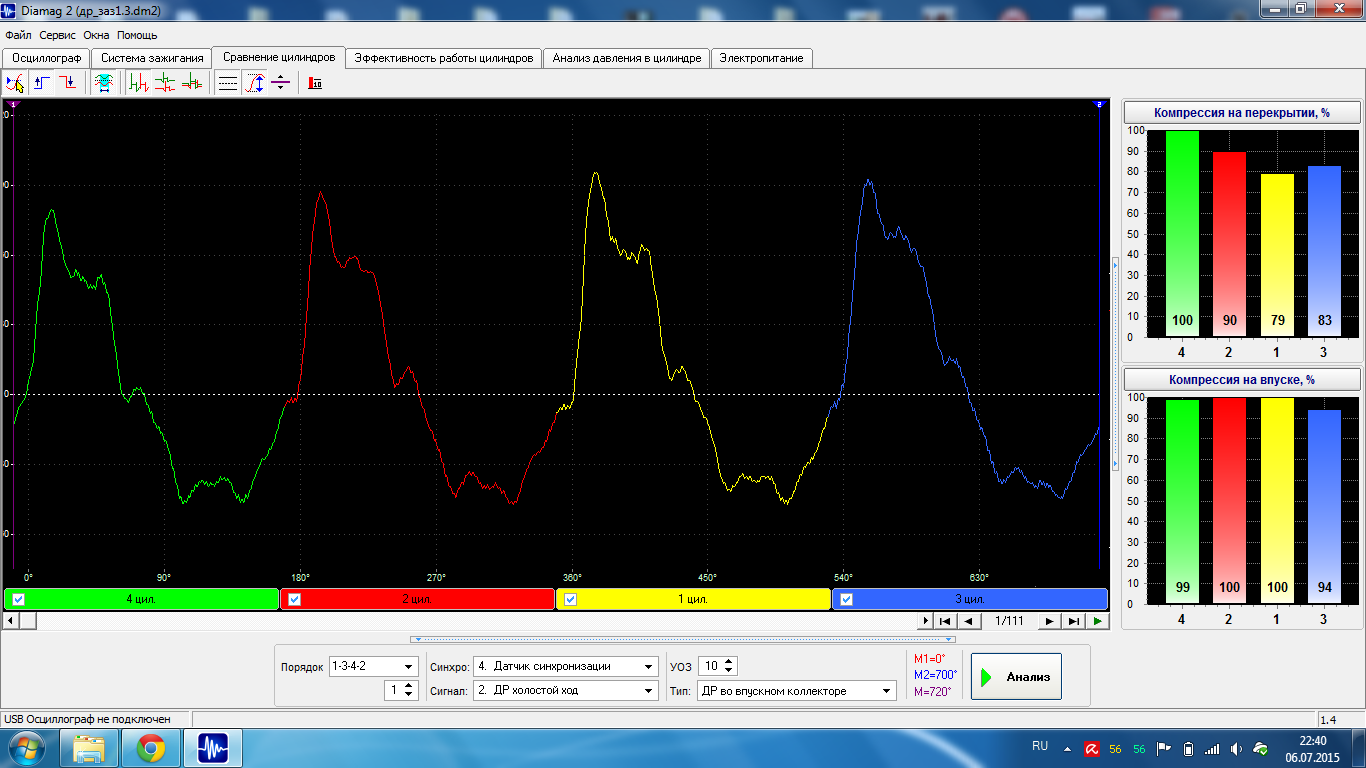1366x768 pixels.
Task: Switch to the Система зажигания tab
Action: click(151, 58)
